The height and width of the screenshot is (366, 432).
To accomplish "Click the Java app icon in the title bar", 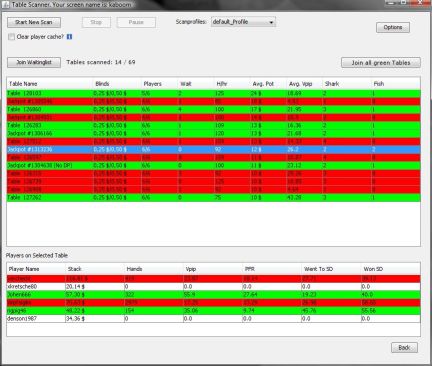I will pyautogui.click(x=6, y=5).
